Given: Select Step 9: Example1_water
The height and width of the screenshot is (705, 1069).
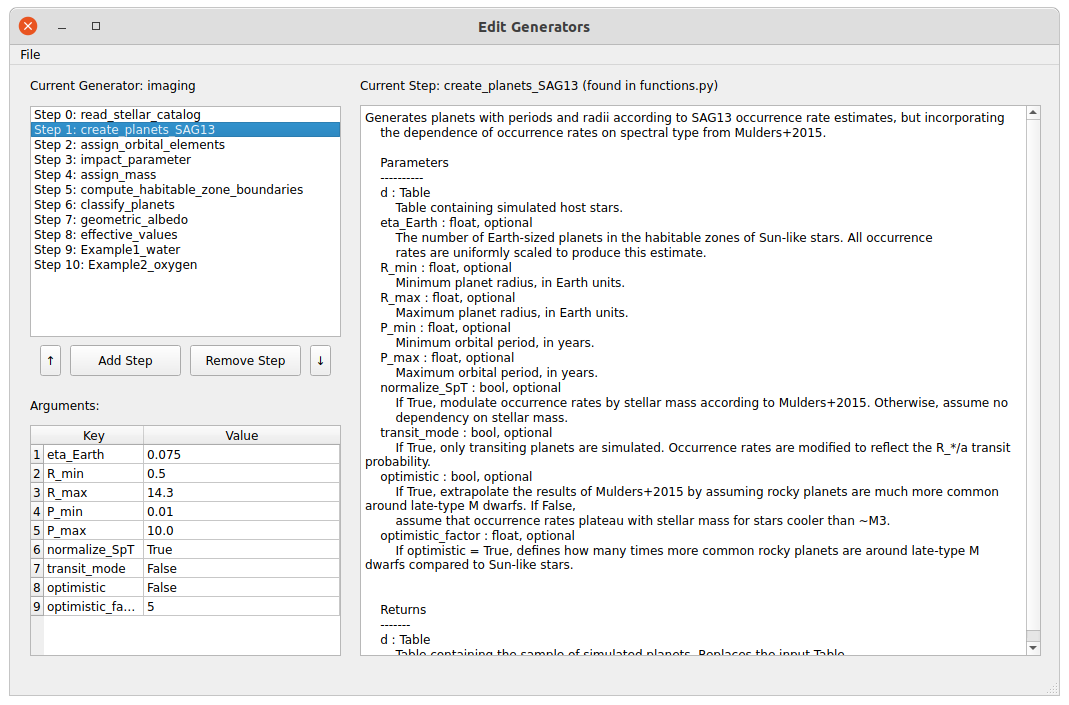Looking at the screenshot, I should point(185,250).
